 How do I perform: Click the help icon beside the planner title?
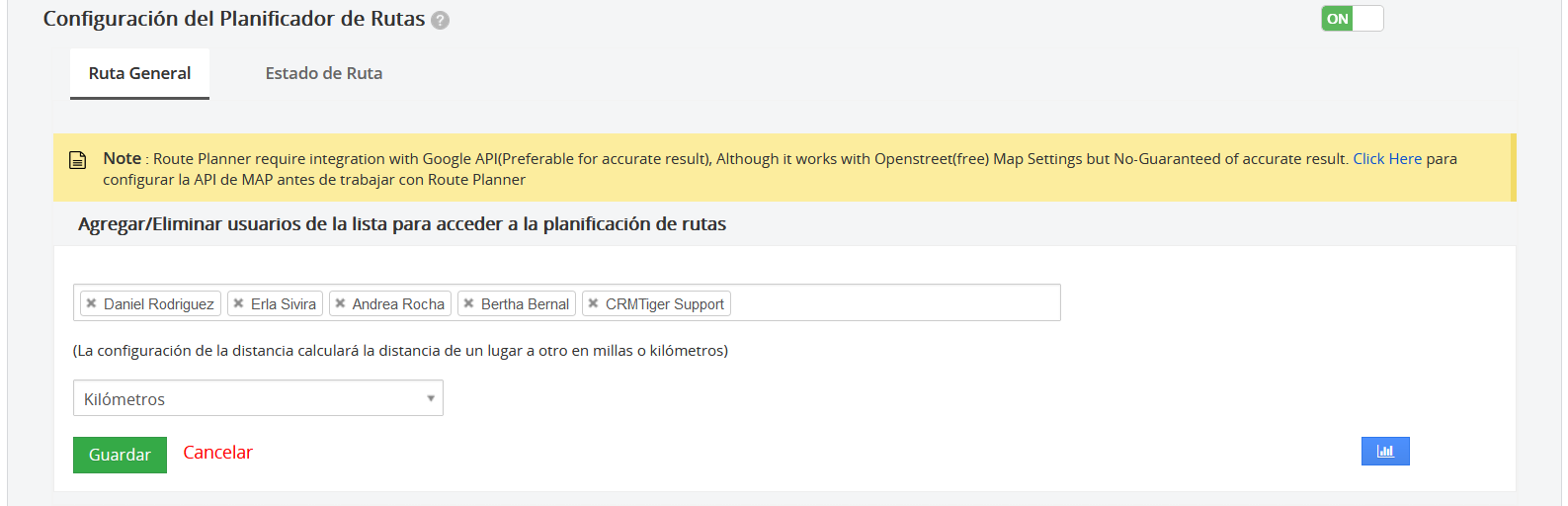point(441,21)
